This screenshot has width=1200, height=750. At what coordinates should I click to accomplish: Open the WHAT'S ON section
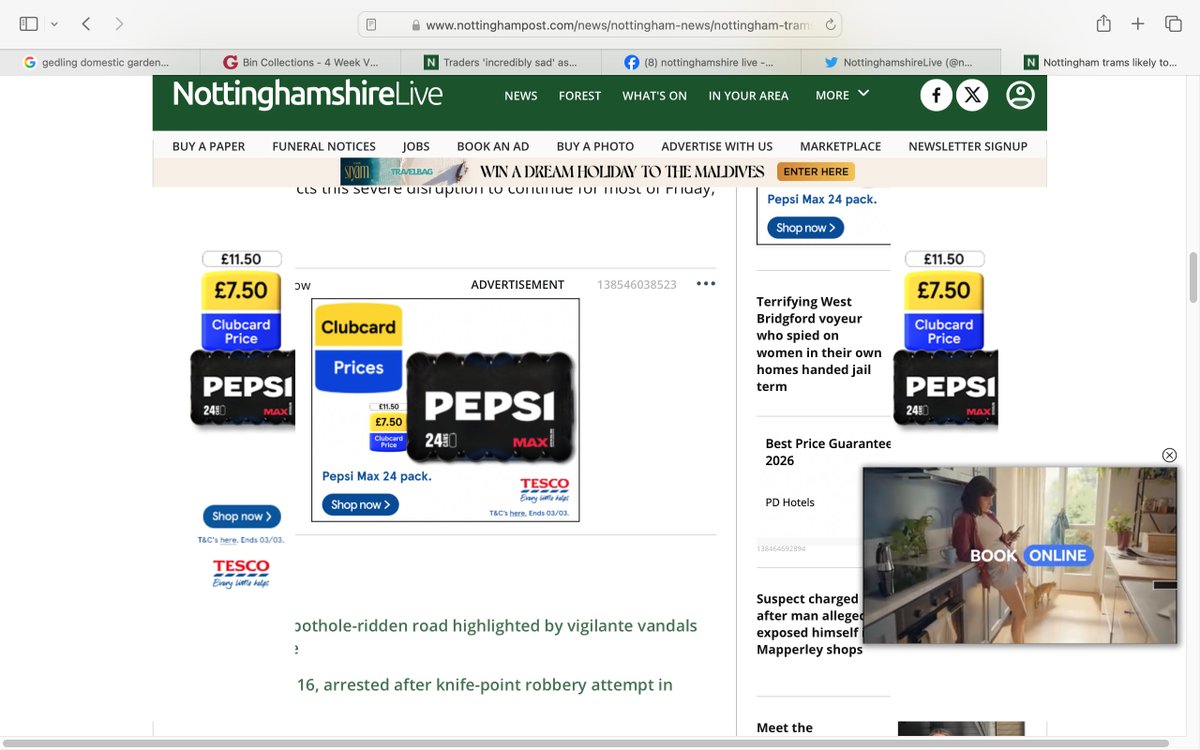pos(654,96)
